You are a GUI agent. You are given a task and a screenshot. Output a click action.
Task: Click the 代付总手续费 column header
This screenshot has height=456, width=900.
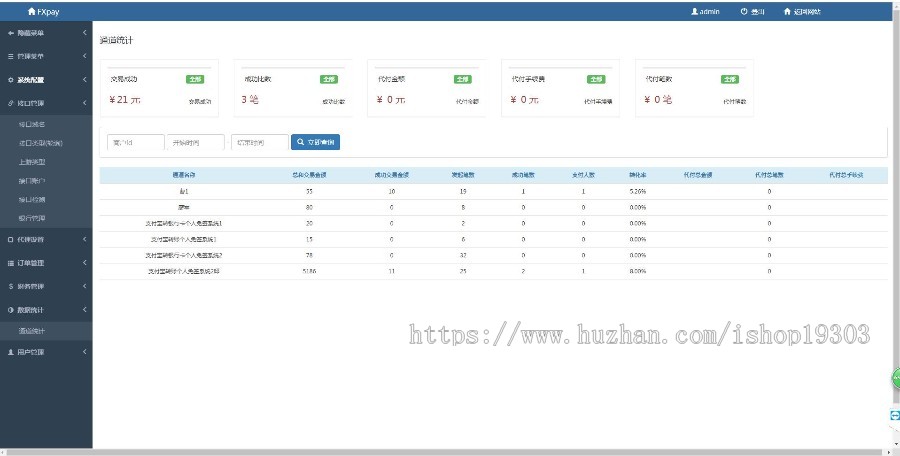click(846, 175)
